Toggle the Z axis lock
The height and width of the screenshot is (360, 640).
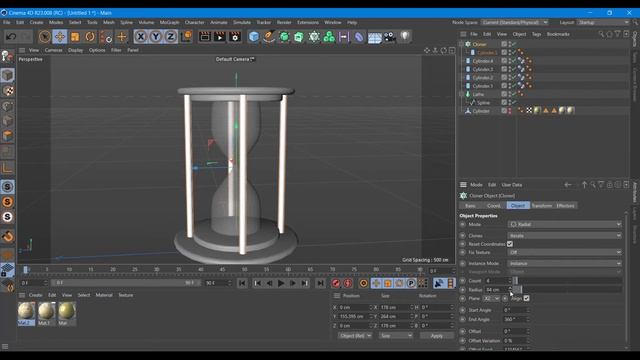click(x=171, y=37)
